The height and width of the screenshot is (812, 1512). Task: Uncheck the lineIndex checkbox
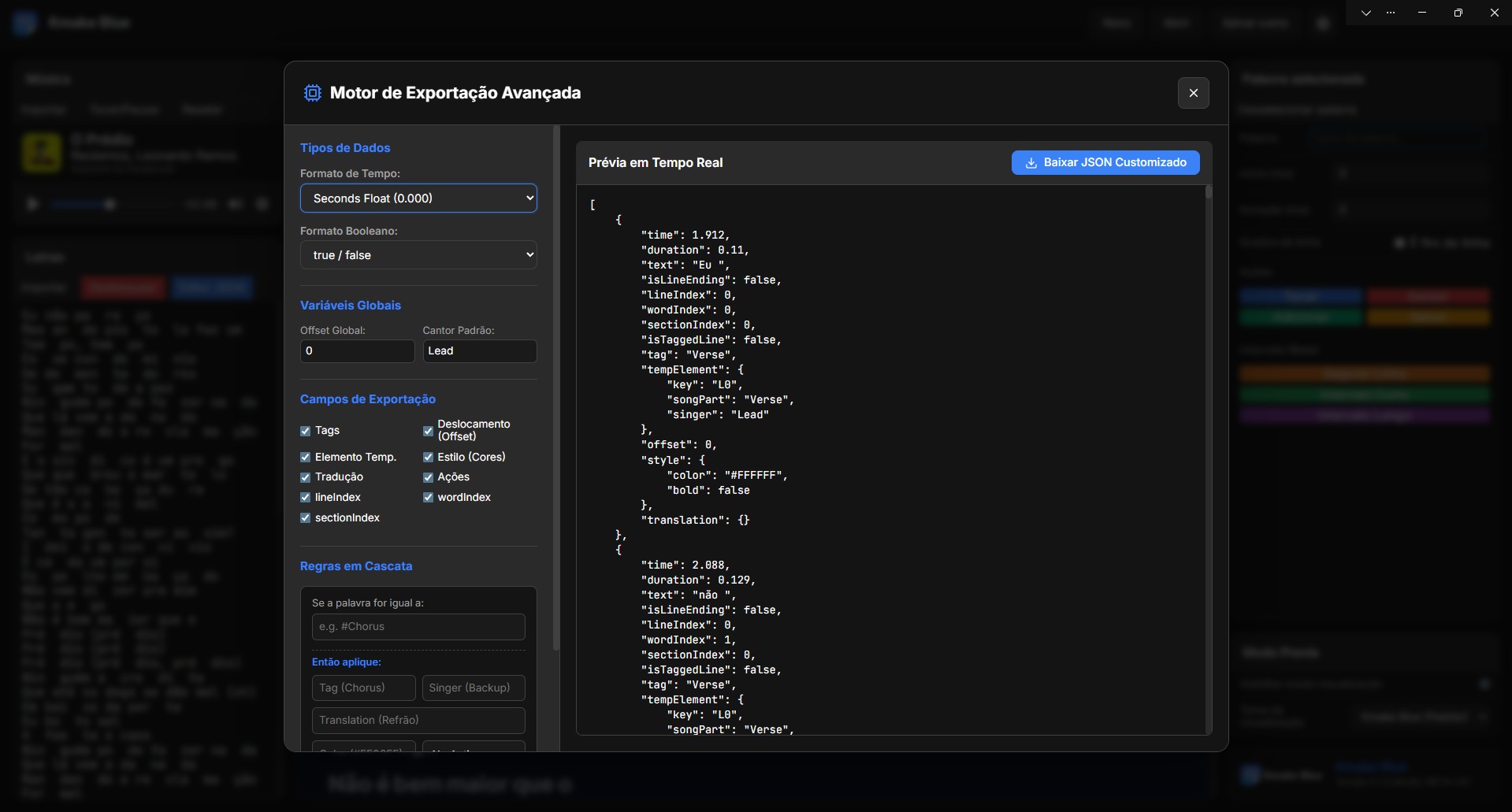[305, 498]
